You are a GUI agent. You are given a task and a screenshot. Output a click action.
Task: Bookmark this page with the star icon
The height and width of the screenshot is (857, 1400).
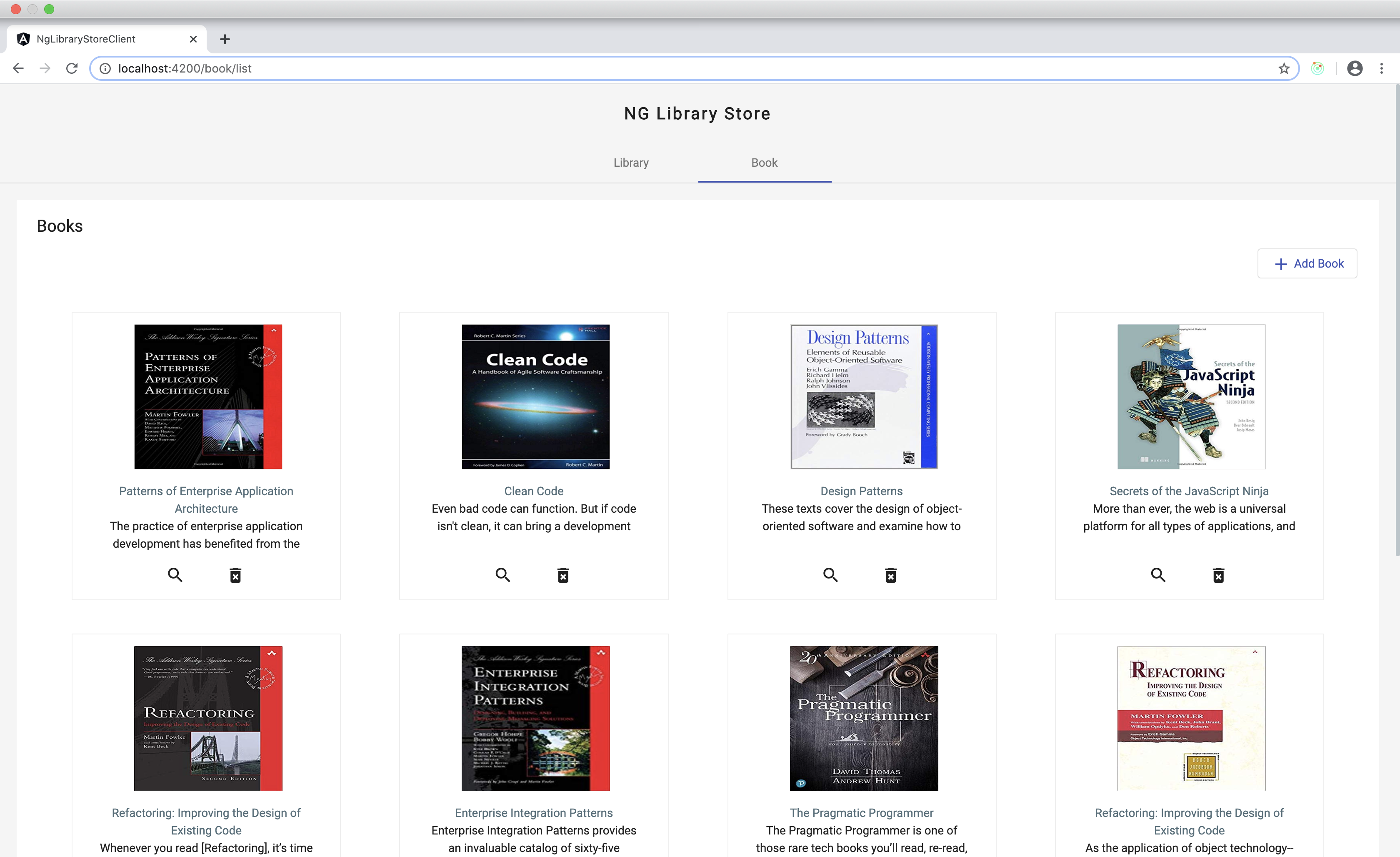tap(1283, 69)
